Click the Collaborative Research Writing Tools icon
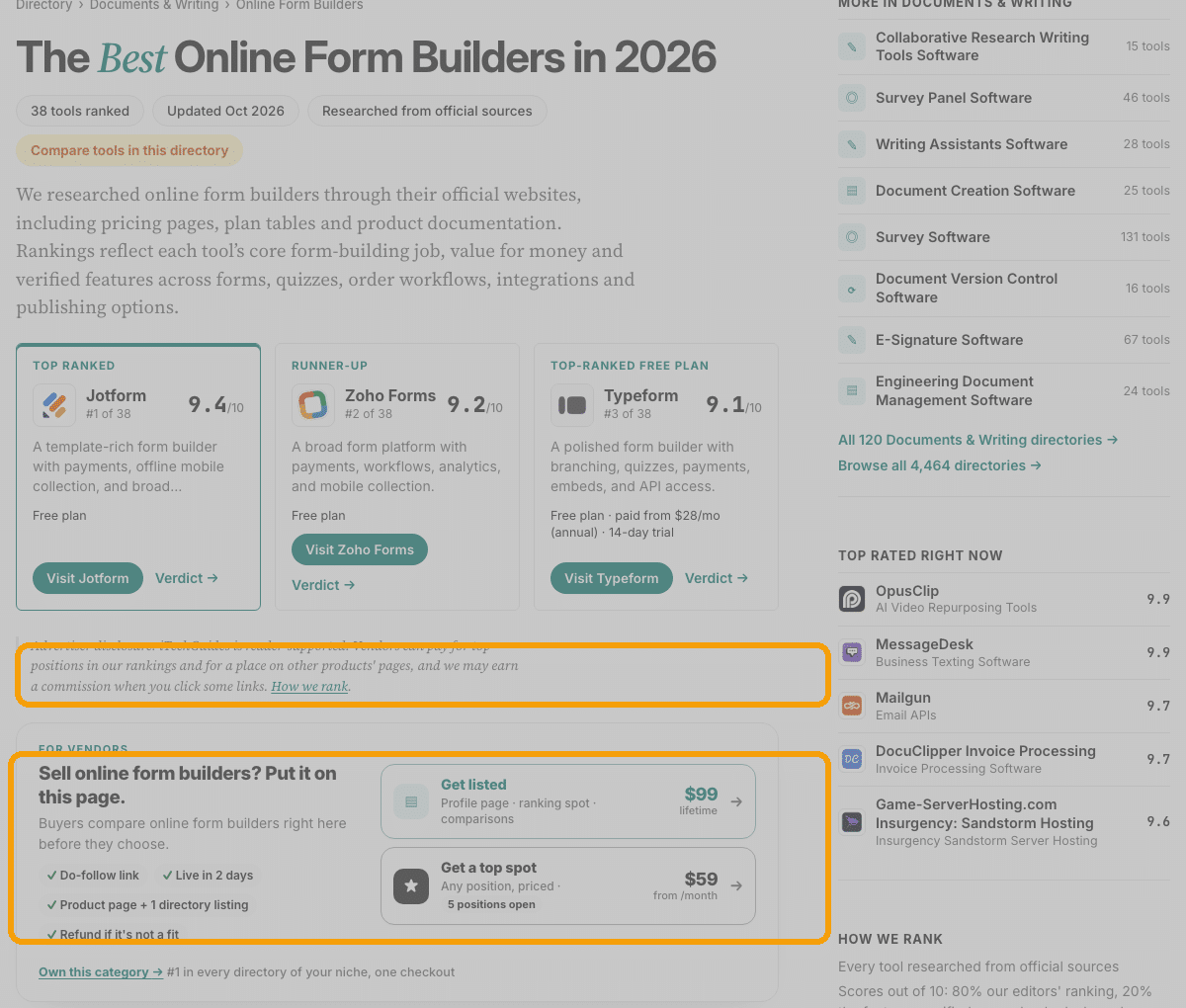Image resolution: width=1186 pixels, height=1008 pixels. point(852,46)
